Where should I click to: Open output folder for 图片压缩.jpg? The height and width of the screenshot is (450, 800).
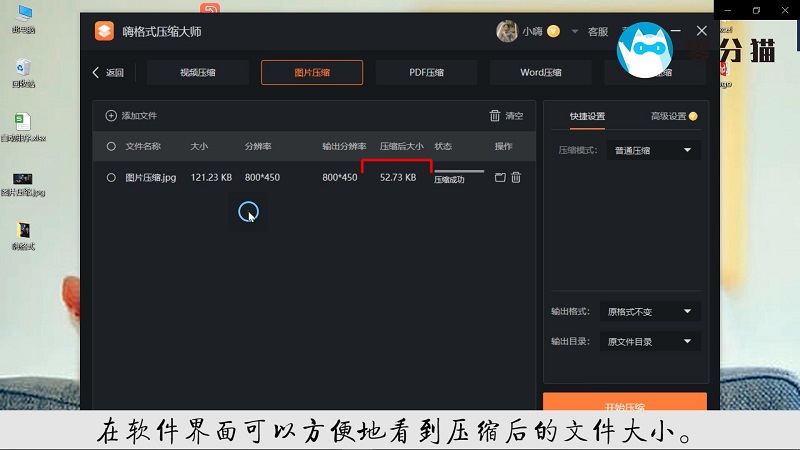coord(500,178)
